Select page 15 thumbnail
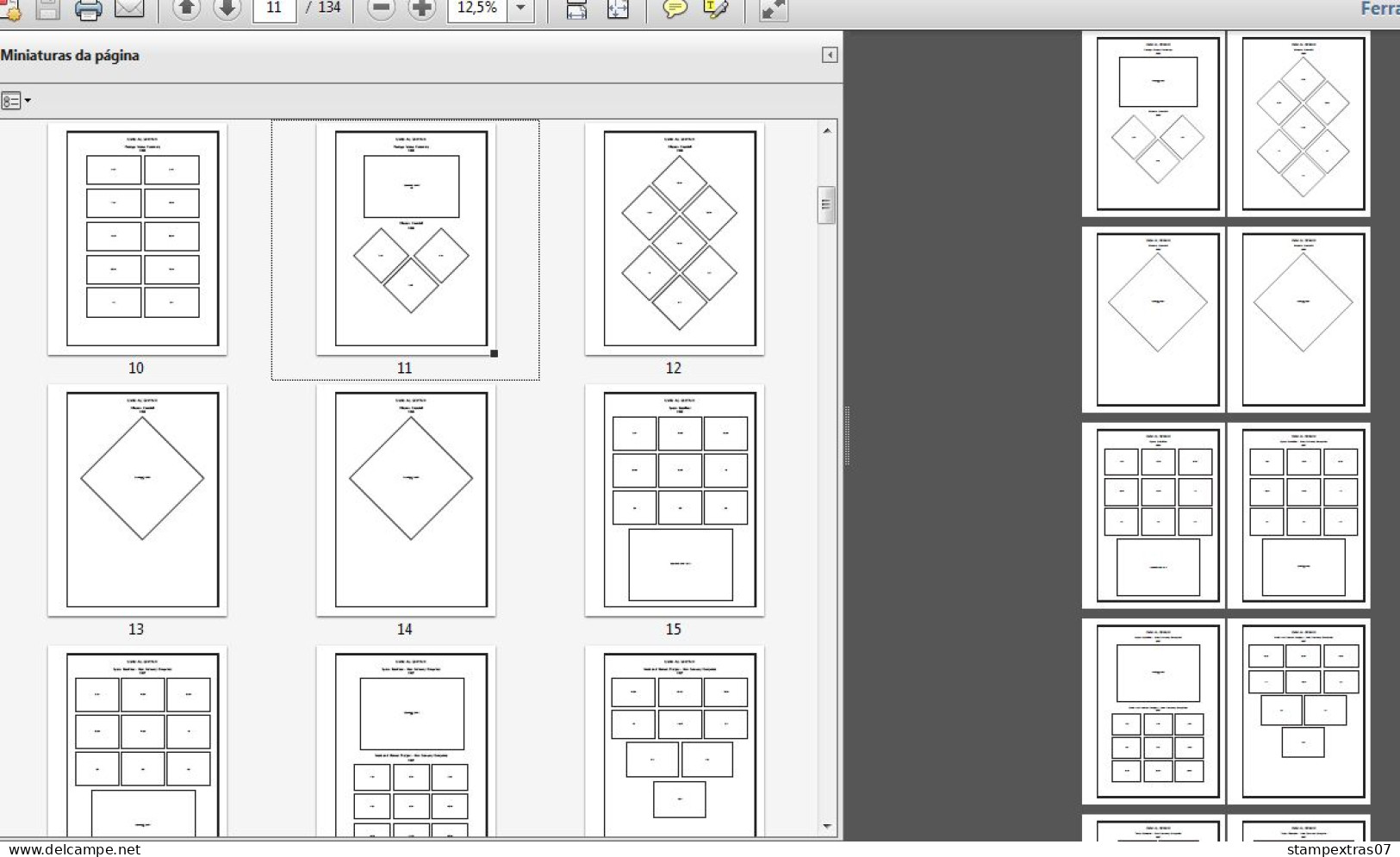The image size is (1400, 857). click(675, 500)
